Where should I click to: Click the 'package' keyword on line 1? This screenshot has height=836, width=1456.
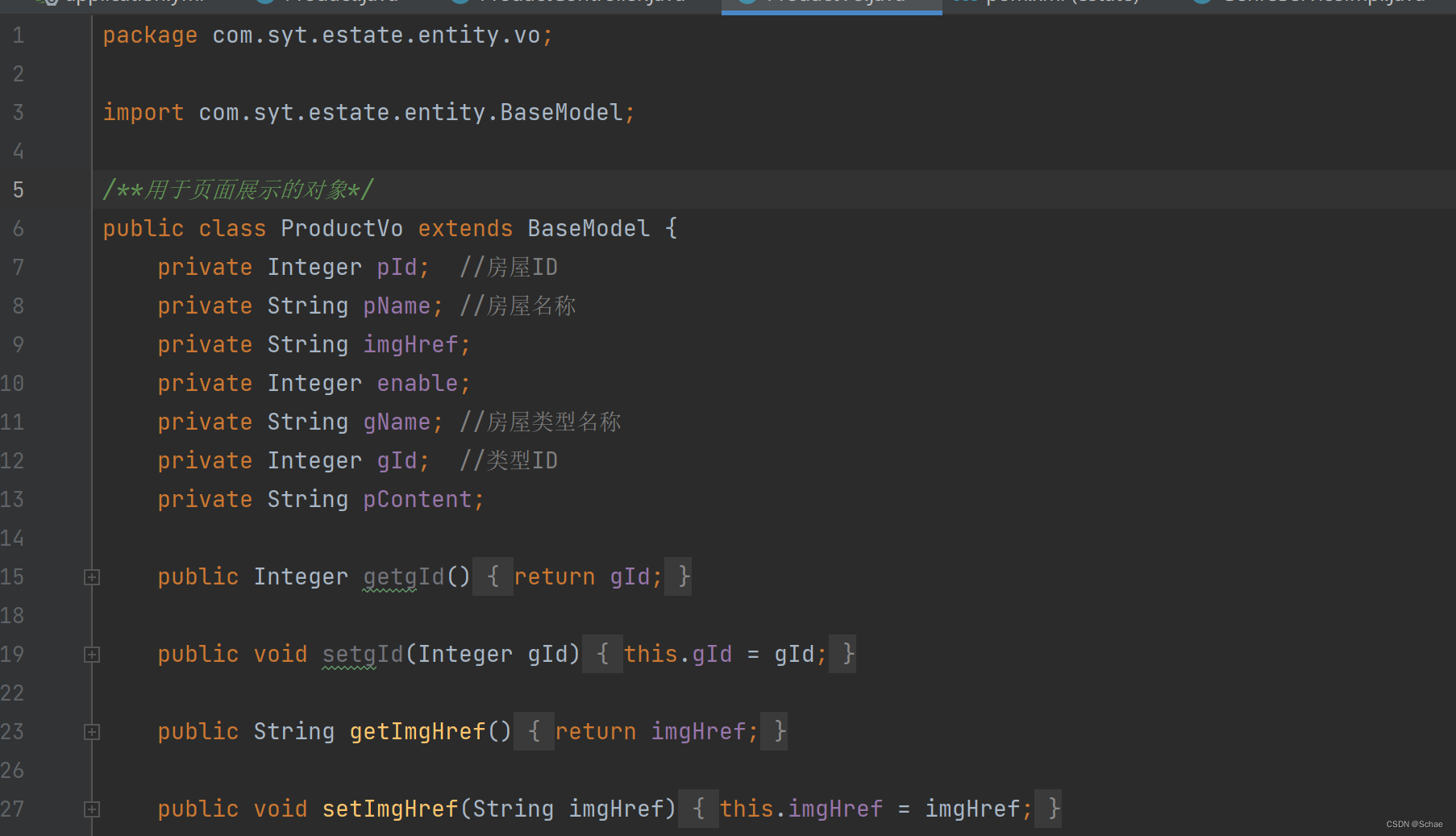tap(150, 35)
